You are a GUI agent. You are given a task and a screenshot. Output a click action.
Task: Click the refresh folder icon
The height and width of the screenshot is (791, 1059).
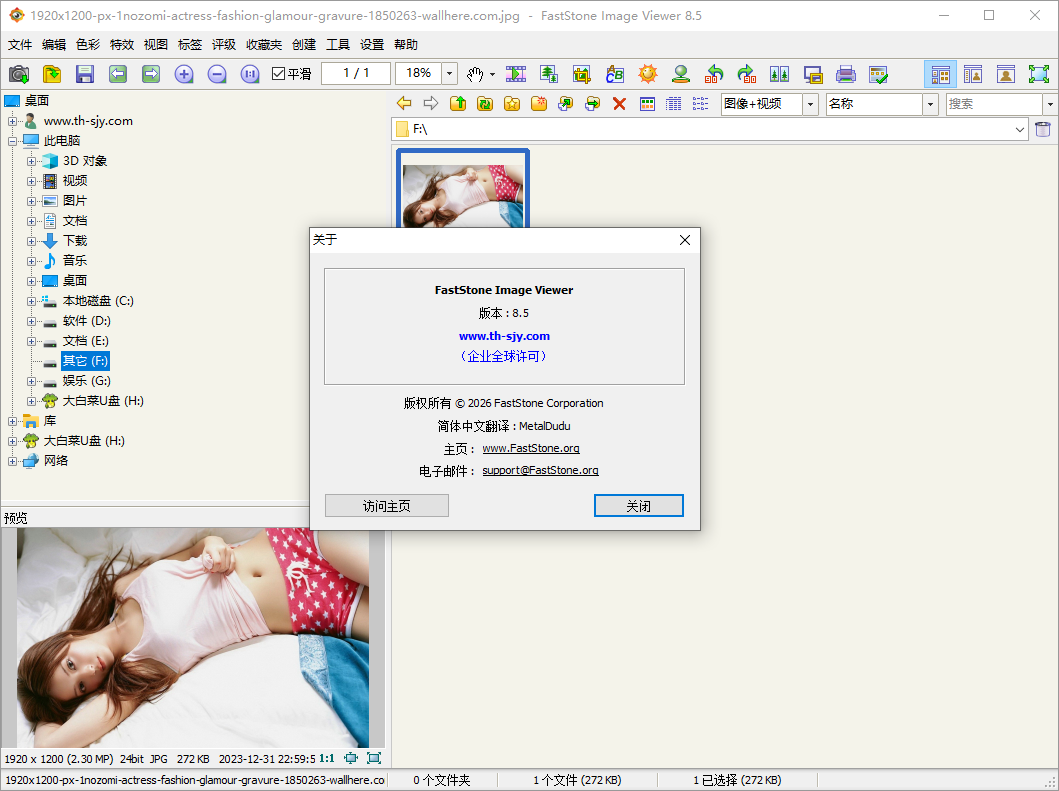485,103
